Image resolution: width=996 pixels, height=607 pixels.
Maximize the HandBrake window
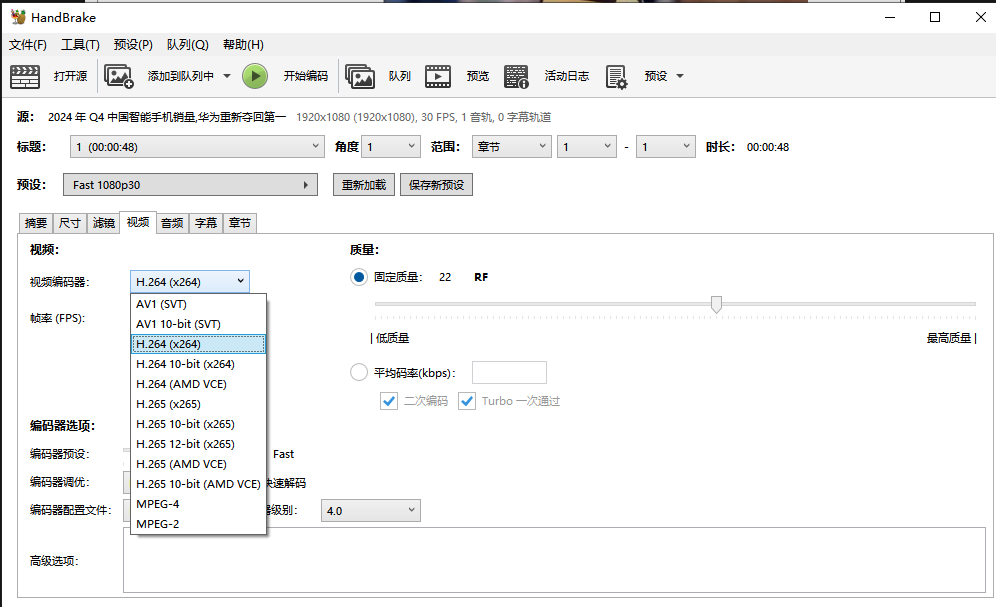click(x=935, y=17)
